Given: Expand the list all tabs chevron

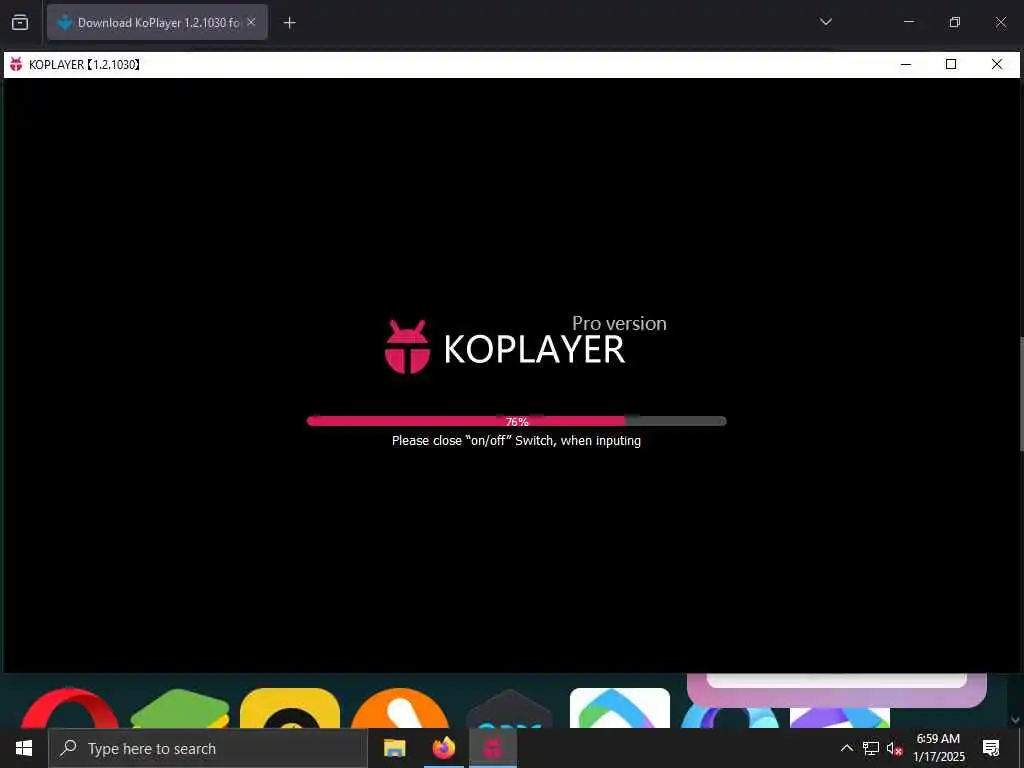Looking at the screenshot, I should pyautogui.click(x=825, y=22).
